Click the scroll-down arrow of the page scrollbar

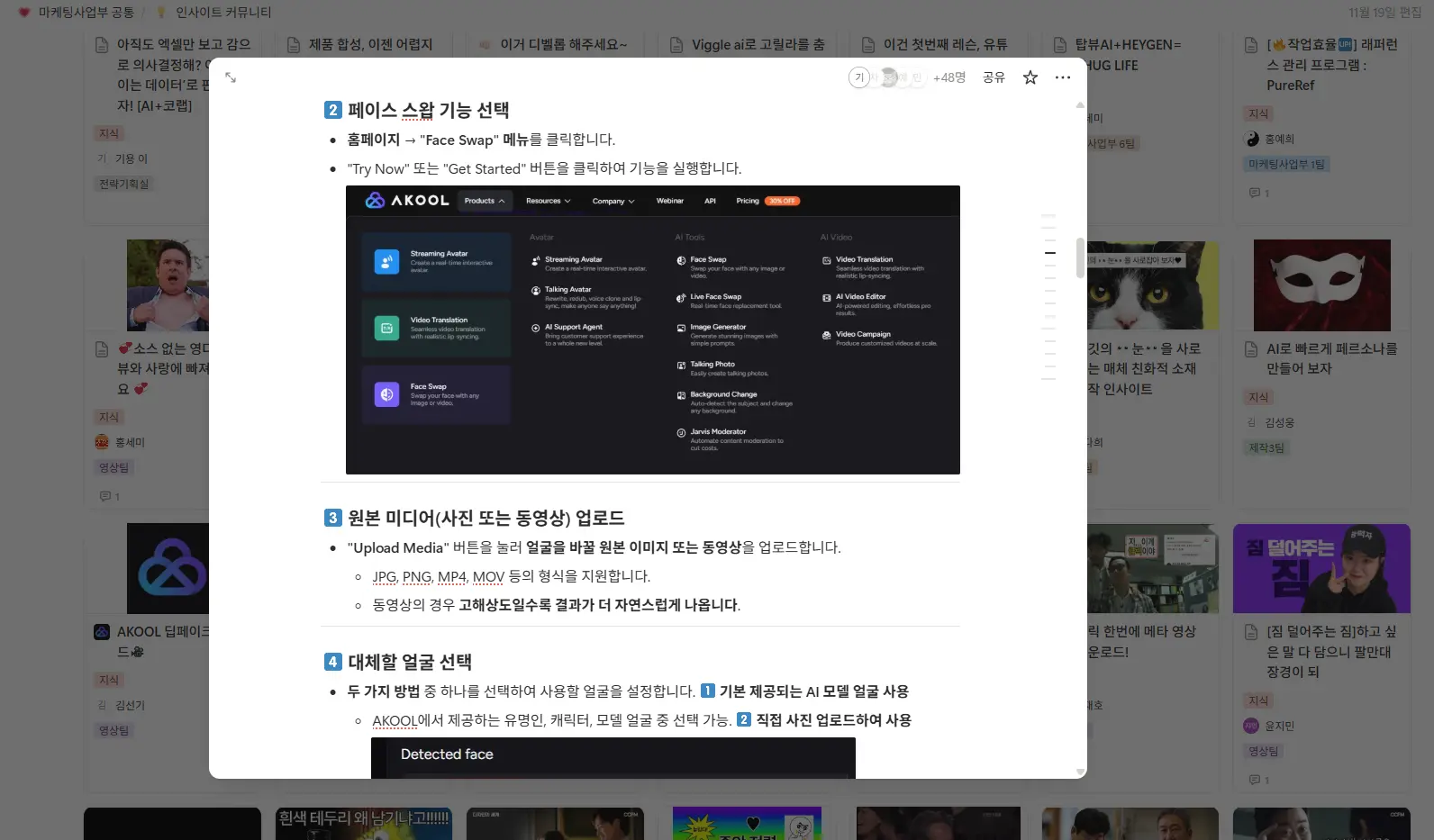coord(1080,772)
